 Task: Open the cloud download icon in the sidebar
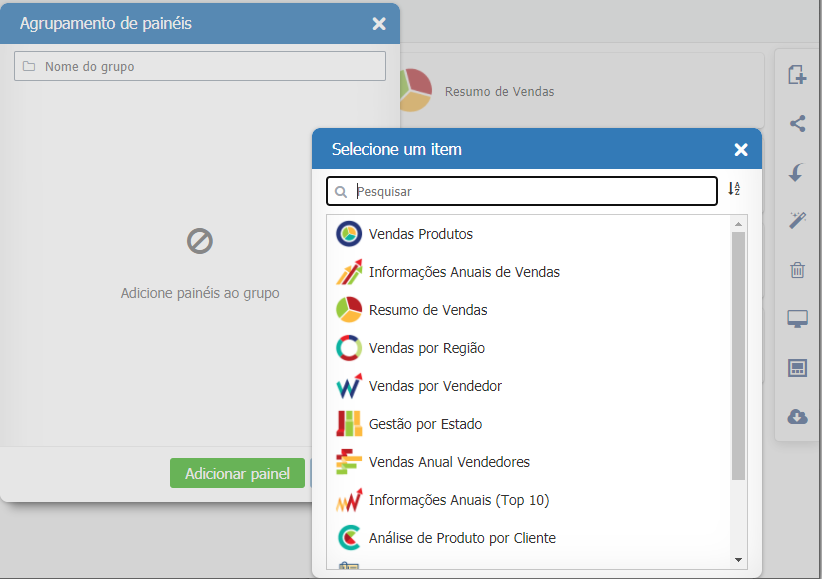797,417
